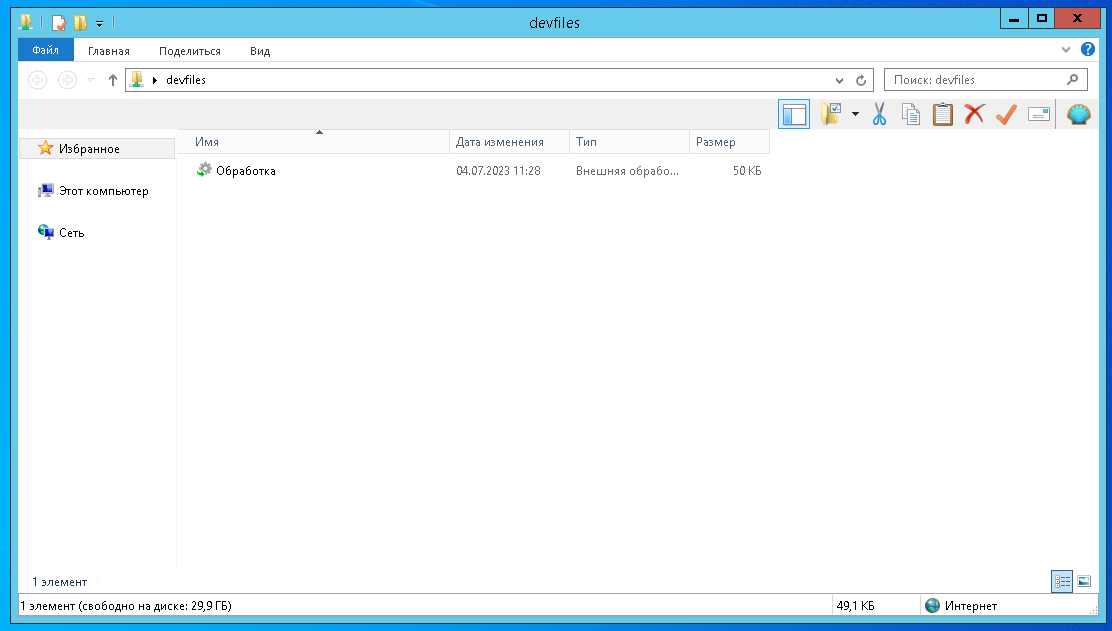1112x631 pixels.
Task: Open the Вид ribbon tab
Action: pyautogui.click(x=260, y=51)
